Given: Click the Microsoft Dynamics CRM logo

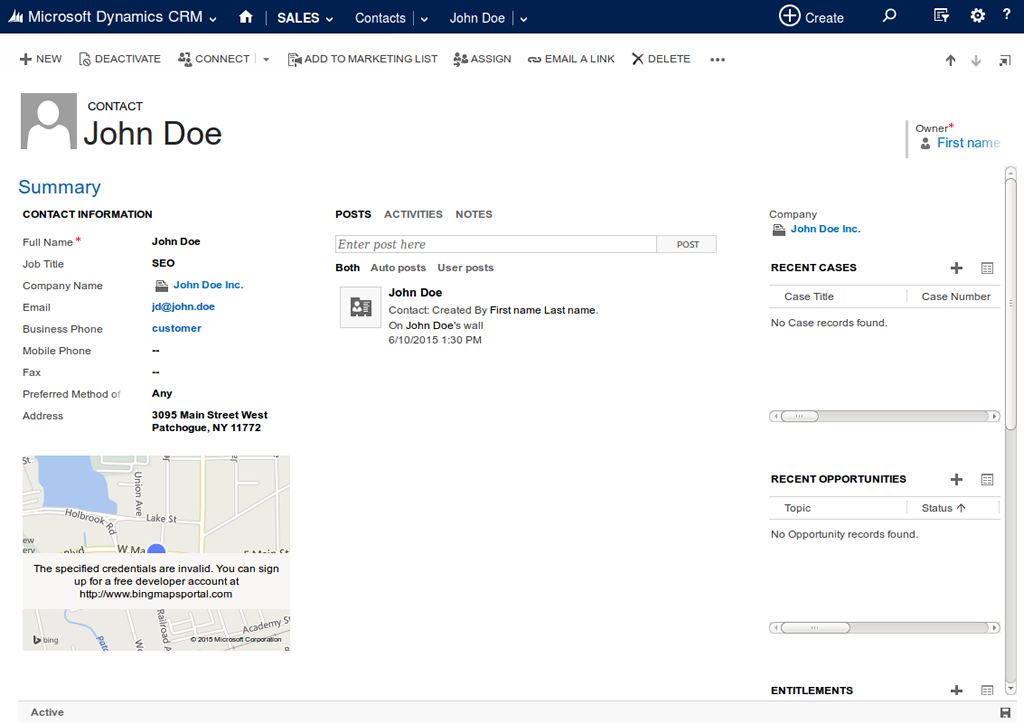Looking at the screenshot, I should (x=16, y=17).
